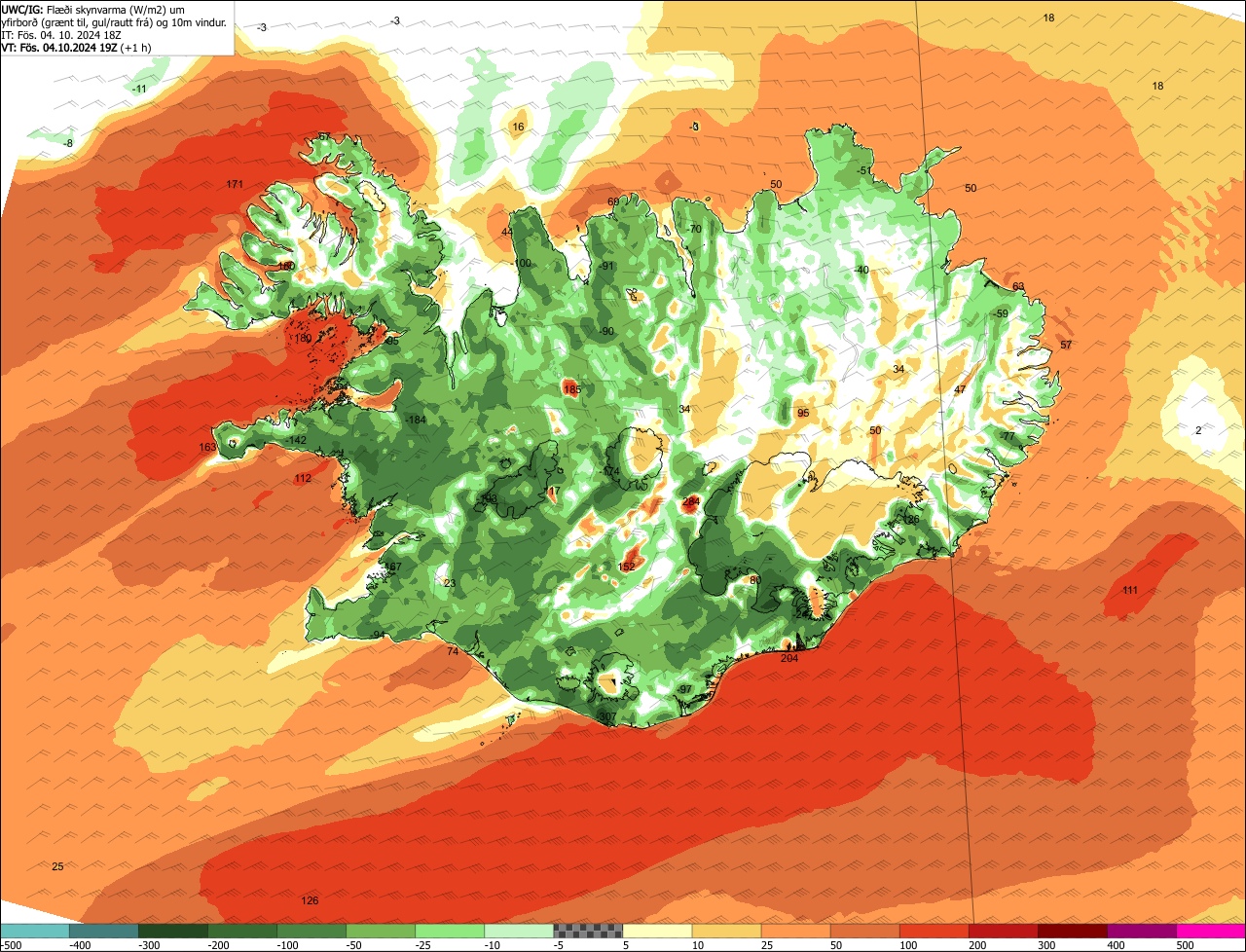Click the value label -142
1246x952 pixels.
298,440
